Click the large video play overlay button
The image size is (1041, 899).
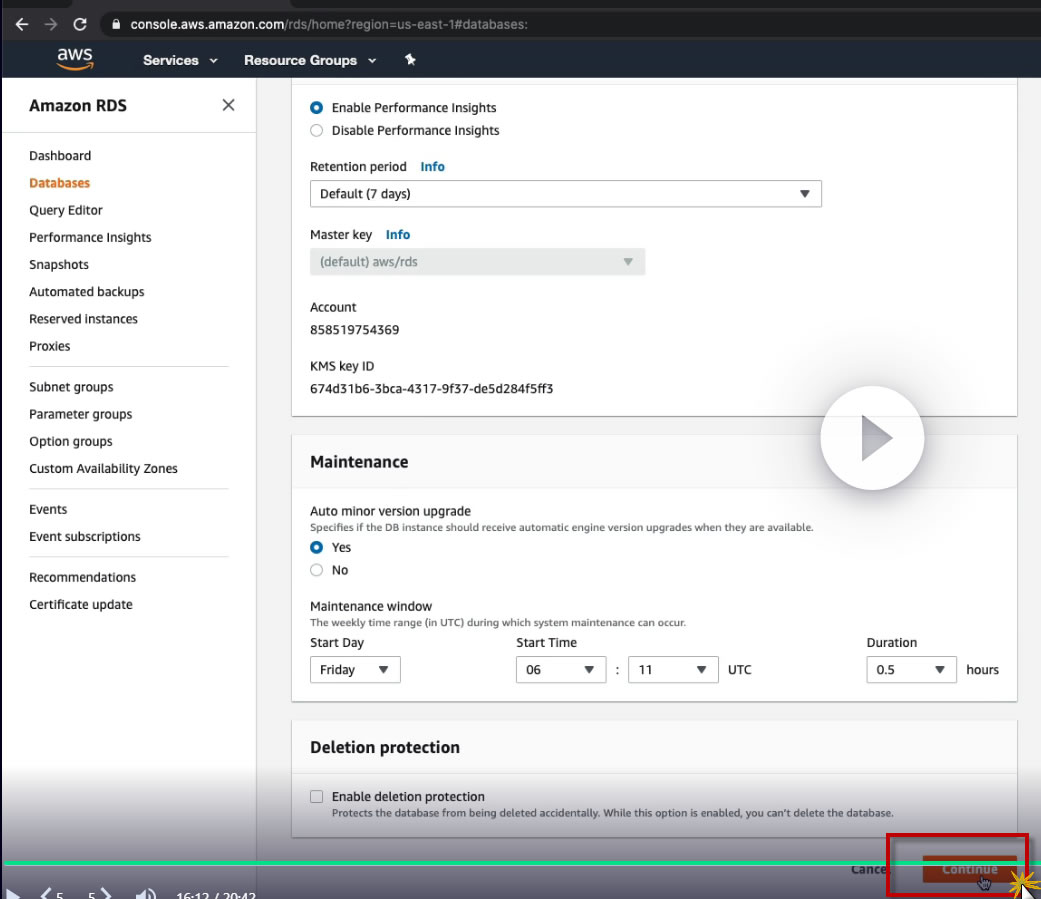pyautogui.click(x=872, y=438)
